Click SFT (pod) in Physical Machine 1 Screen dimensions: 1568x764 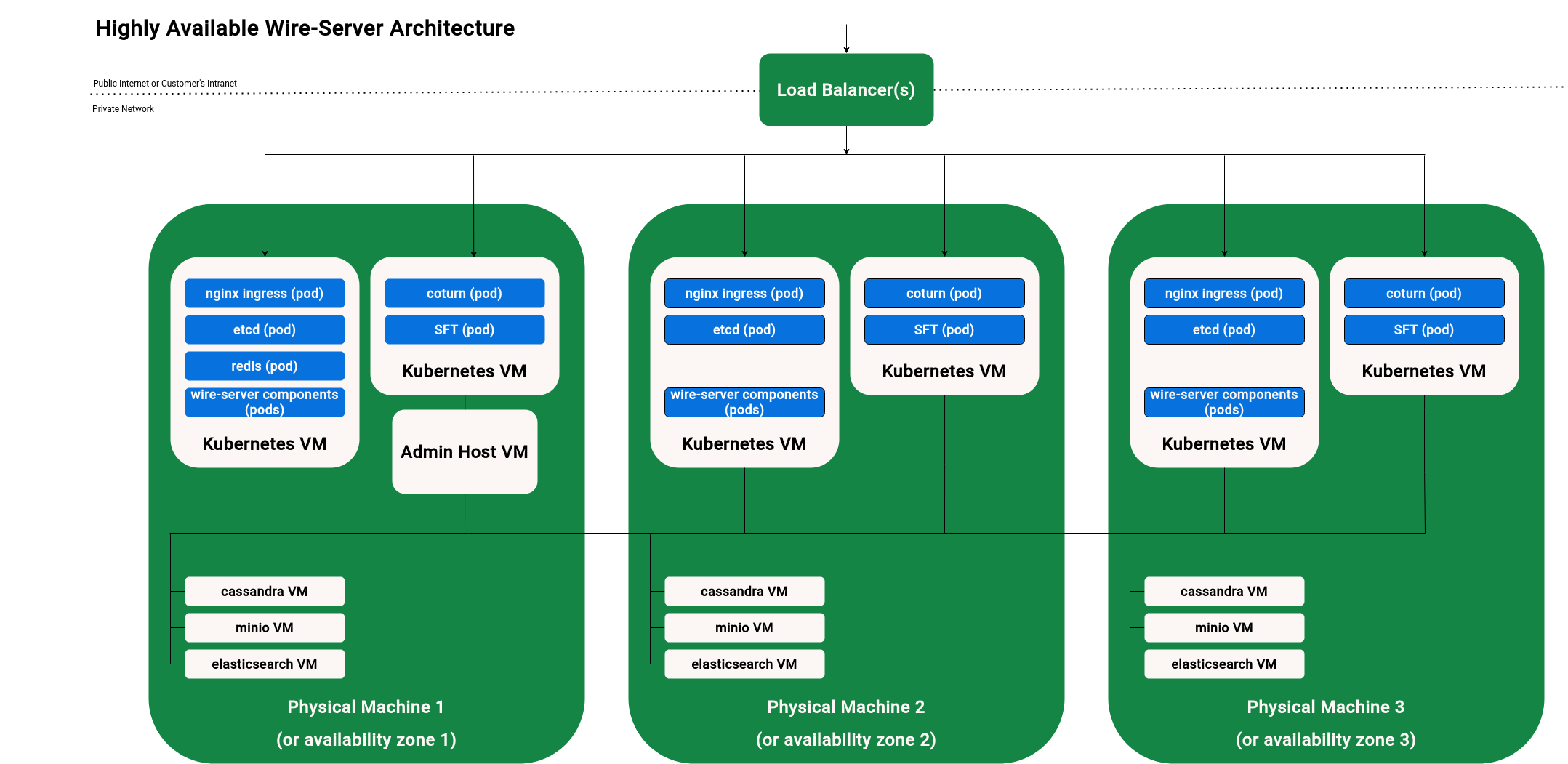pos(465,329)
